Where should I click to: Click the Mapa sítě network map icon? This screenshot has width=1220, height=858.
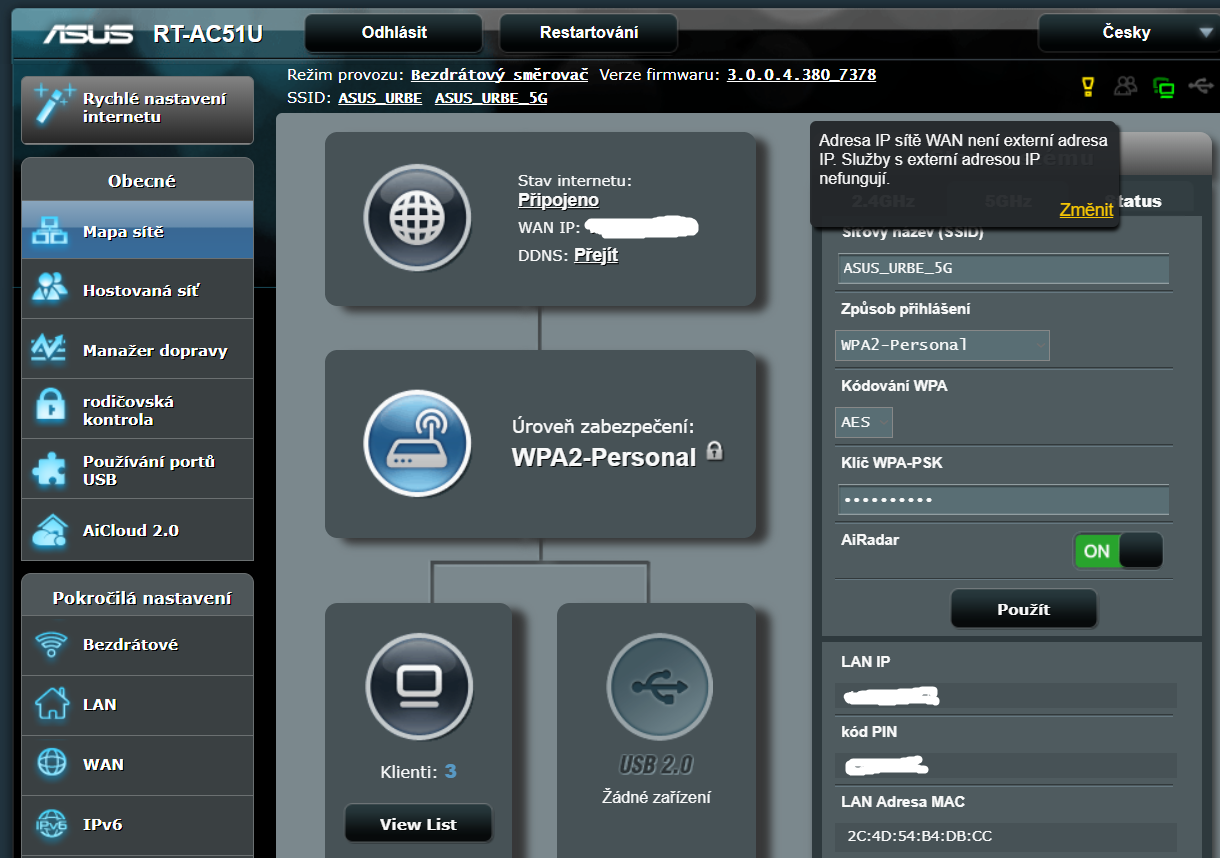tap(50, 231)
